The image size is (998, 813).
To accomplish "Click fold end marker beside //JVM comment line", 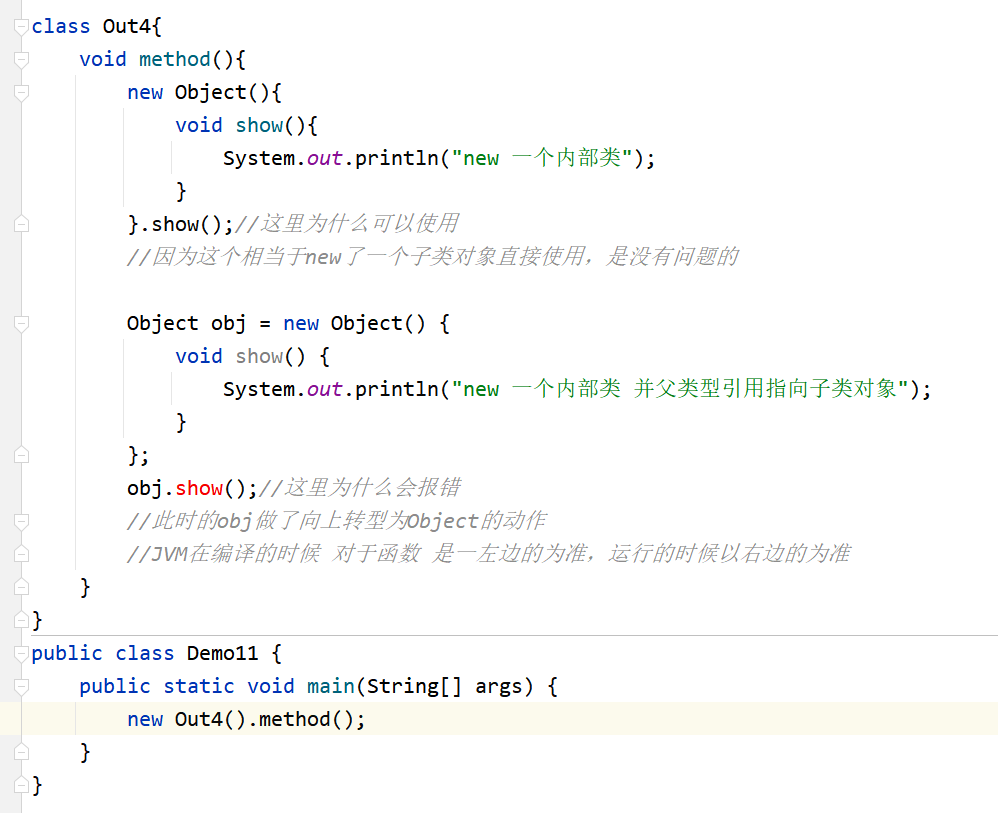I will [x=21, y=554].
